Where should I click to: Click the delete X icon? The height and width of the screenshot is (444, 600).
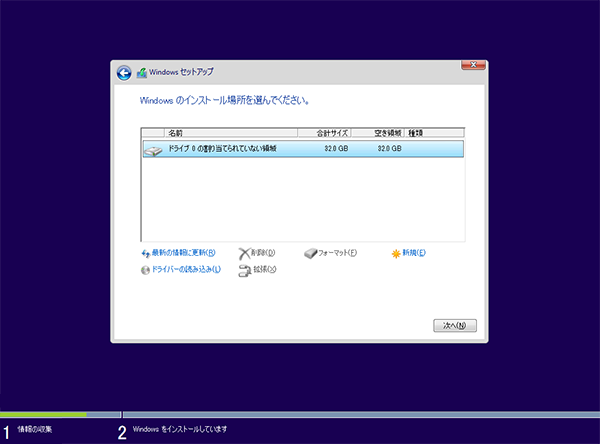(x=244, y=253)
